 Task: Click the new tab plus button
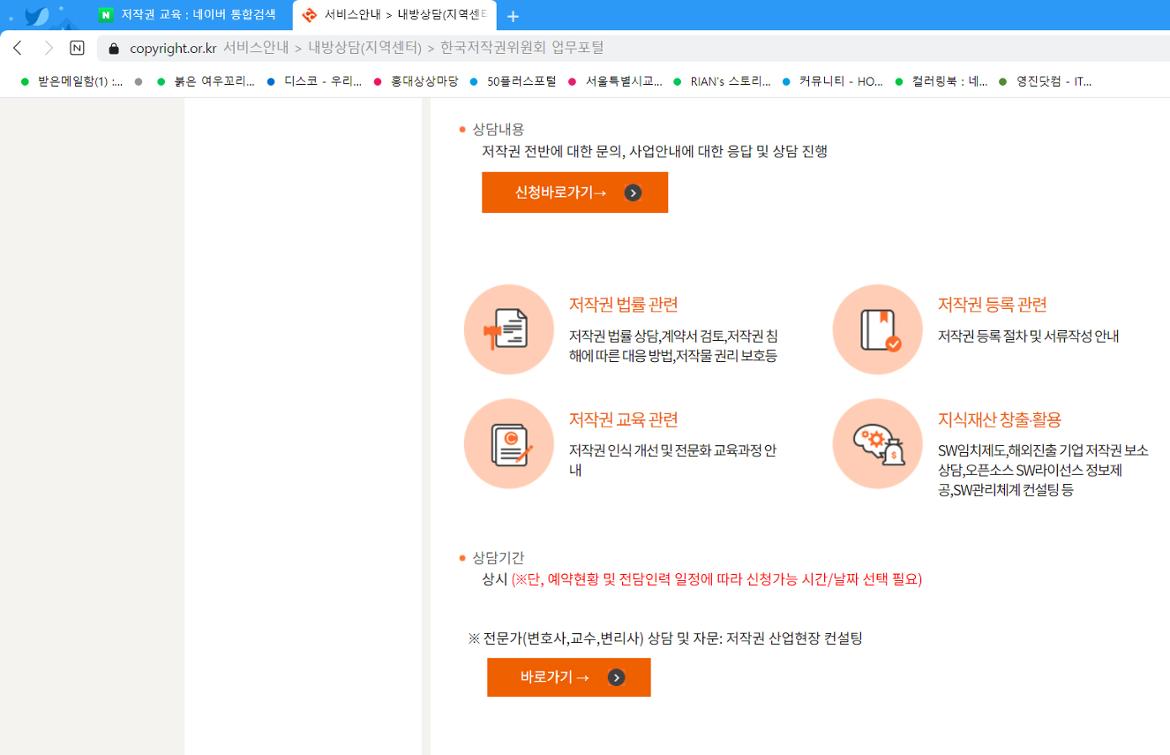[512, 14]
